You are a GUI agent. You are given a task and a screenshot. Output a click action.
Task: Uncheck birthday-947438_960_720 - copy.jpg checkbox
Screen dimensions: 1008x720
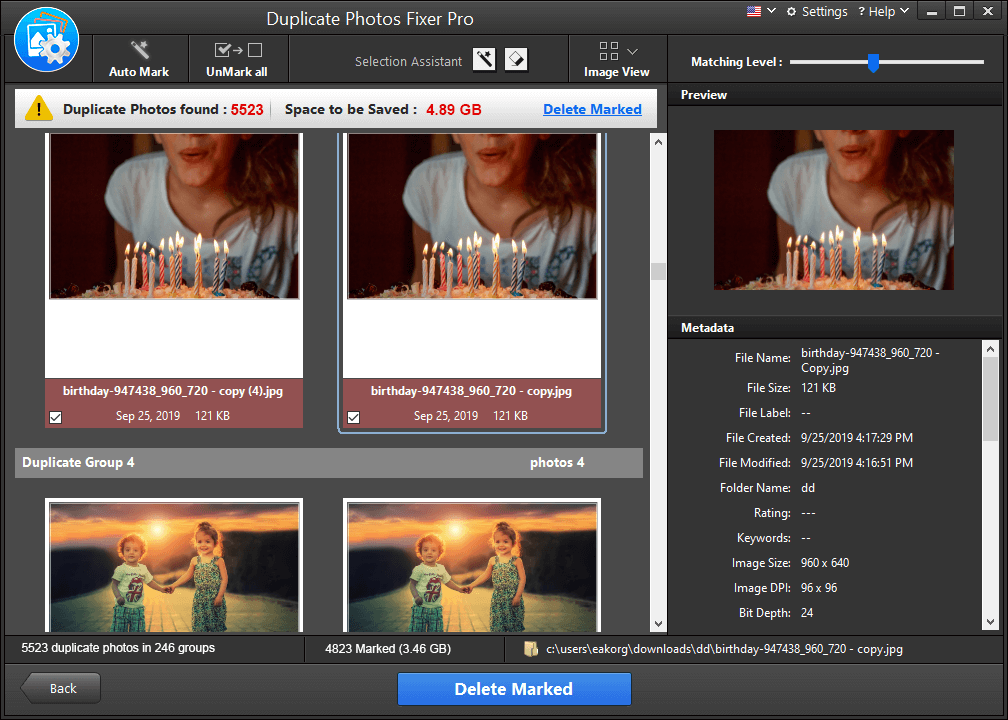pos(354,417)
